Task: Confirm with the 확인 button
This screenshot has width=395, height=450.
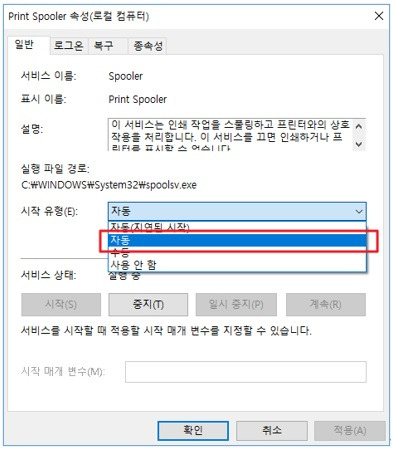Action: click(x=193, y=430)
